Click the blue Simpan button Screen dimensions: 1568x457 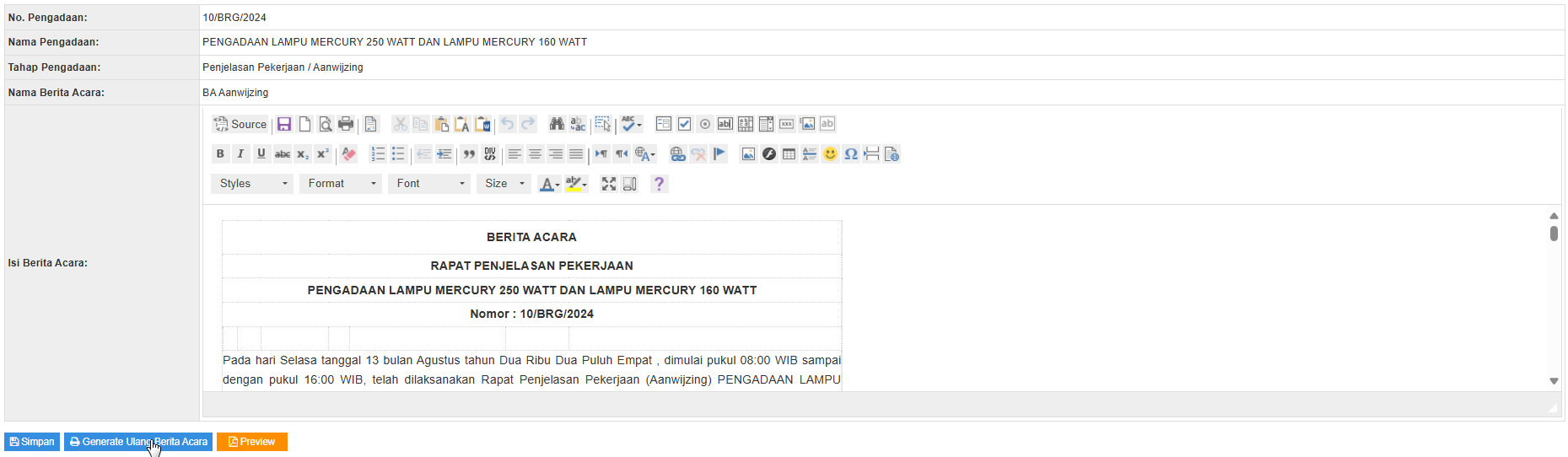click(32, 442)
